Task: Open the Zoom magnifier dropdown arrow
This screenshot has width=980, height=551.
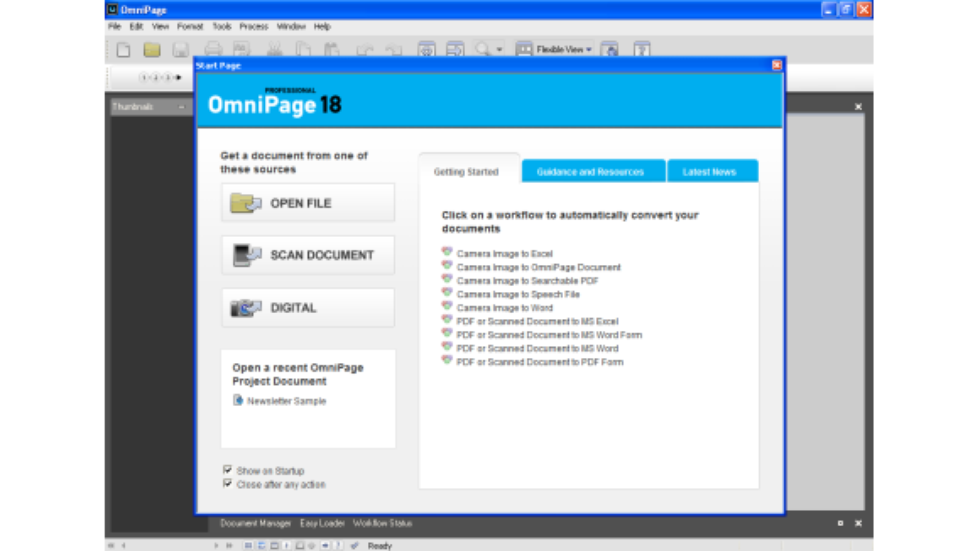Action: click(x=499, y=49)
